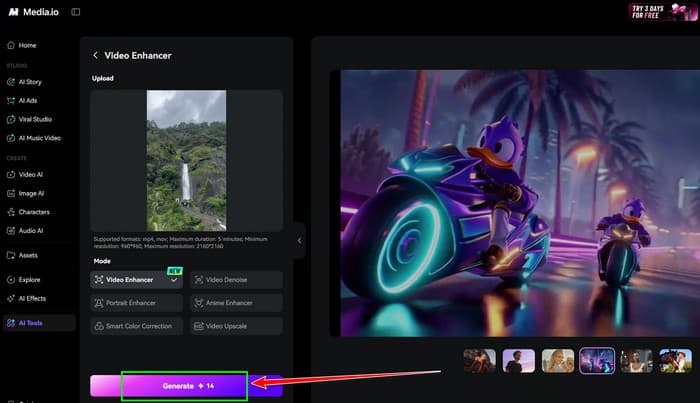Click the Upload section label

click(103, 78)
